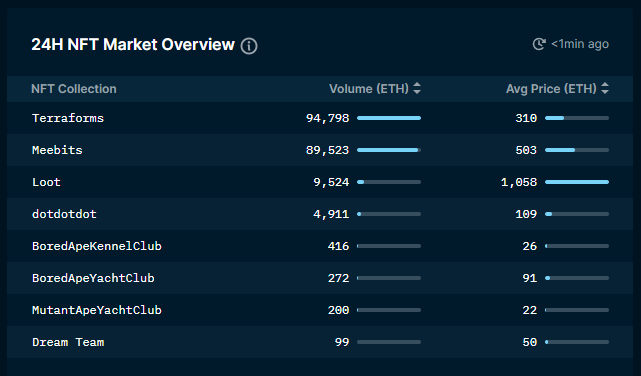Click Terraforms volume bar
The width and height of the screenshot is (641, 376).
tap(389, 118)
